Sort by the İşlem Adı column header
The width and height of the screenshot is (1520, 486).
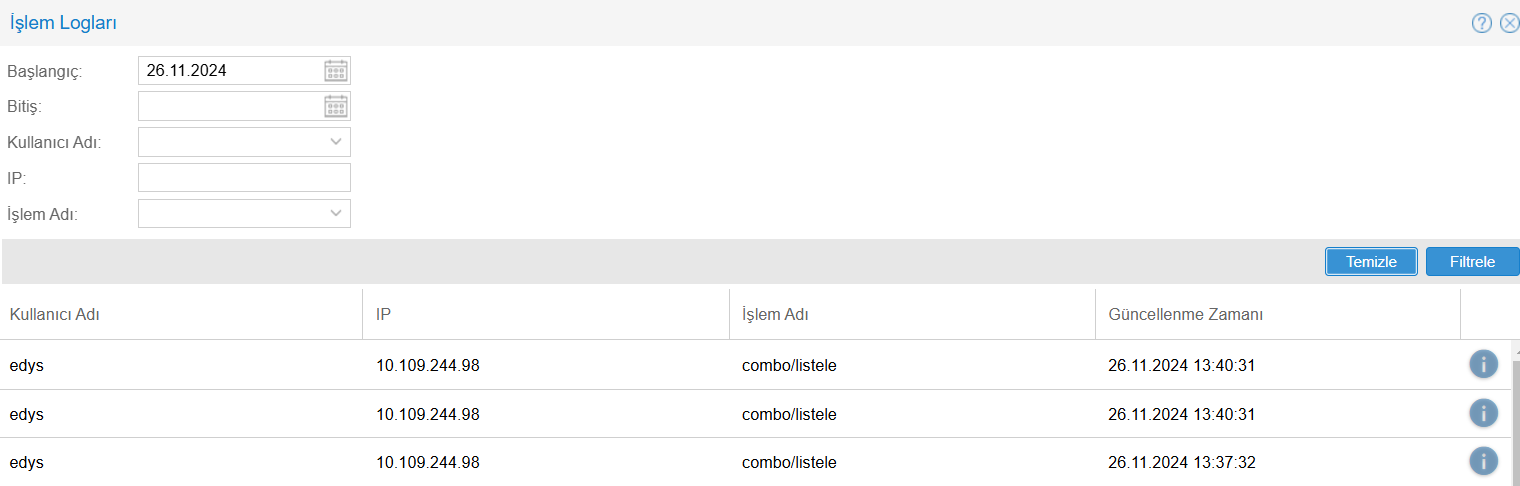click(x=775, y=314)
